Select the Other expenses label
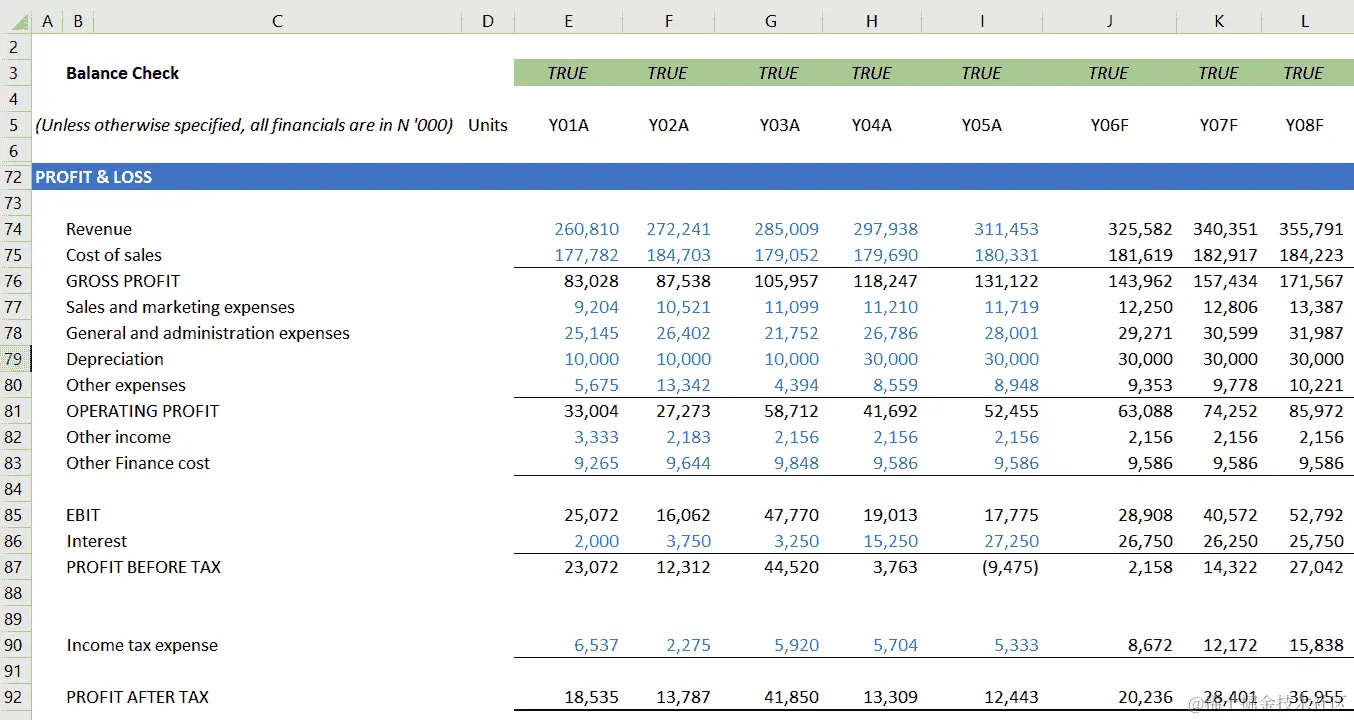Image resolution: width=1354 pixels, height=720 pixels. (x=126, y=385)
